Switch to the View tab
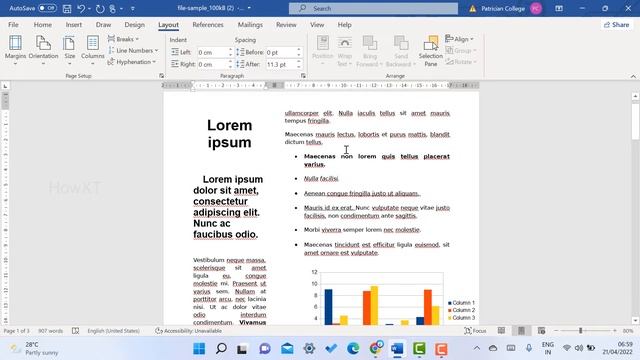Viewport: 640px width, 360px height. pyautogui.click(x=317, y=25)
